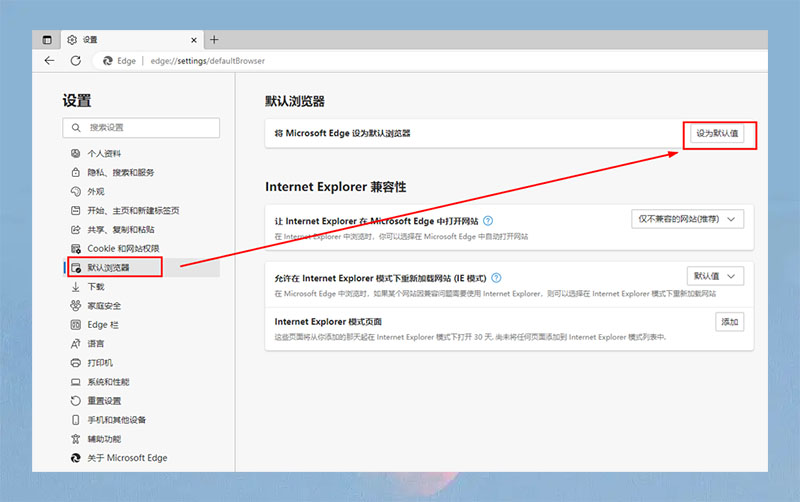The width and height of the screenshot is (800, 502).
Task: Click the 添加 button for IE mode pages
Action: (729, 322)
